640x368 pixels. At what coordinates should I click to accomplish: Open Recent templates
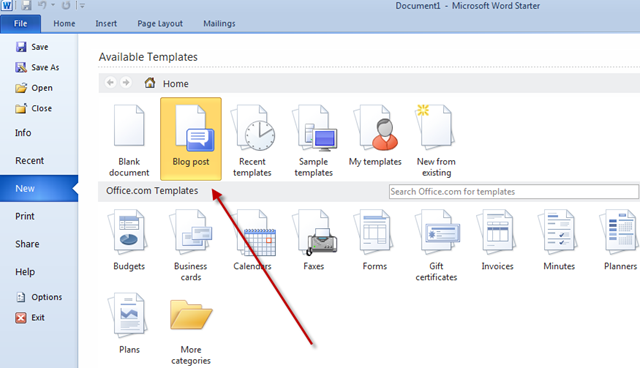click(x=252, y=140)
